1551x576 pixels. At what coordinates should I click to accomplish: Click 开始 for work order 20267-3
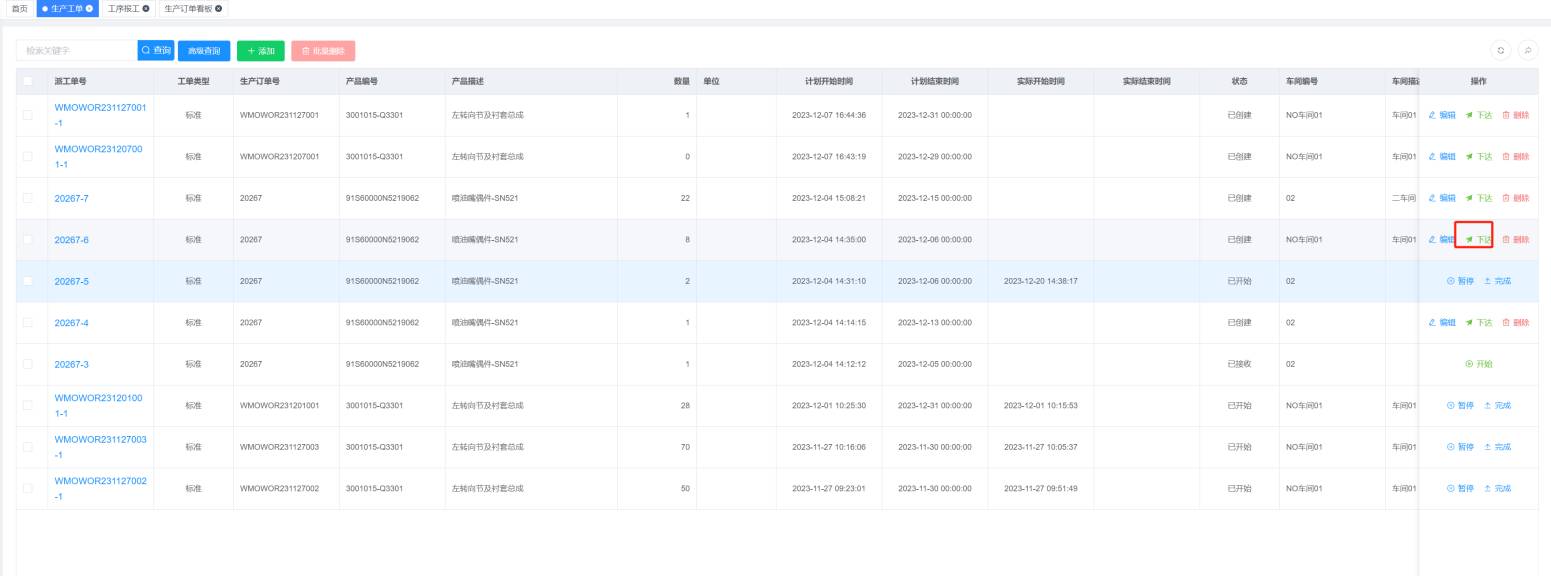point(1478,364)
